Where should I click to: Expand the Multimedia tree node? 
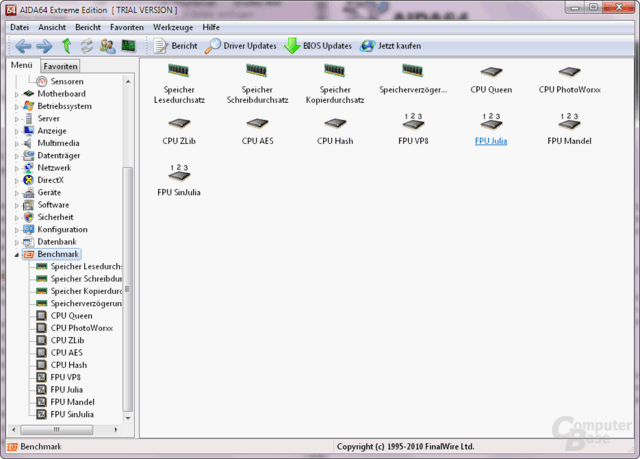click(17, 144)
